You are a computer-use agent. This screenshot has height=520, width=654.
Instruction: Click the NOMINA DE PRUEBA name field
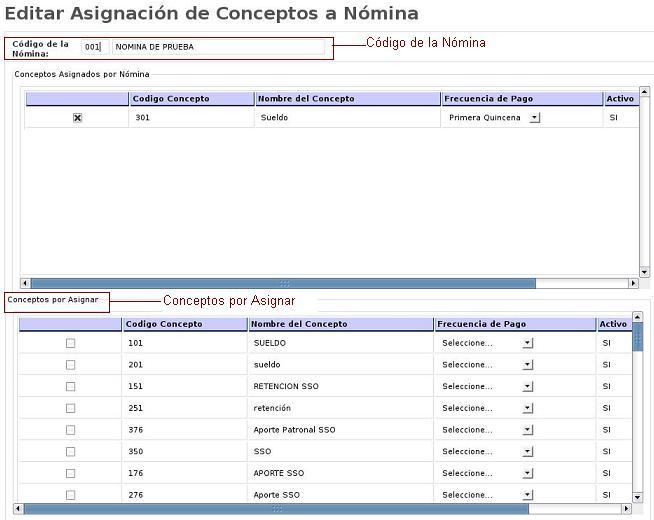coord(217,47)
